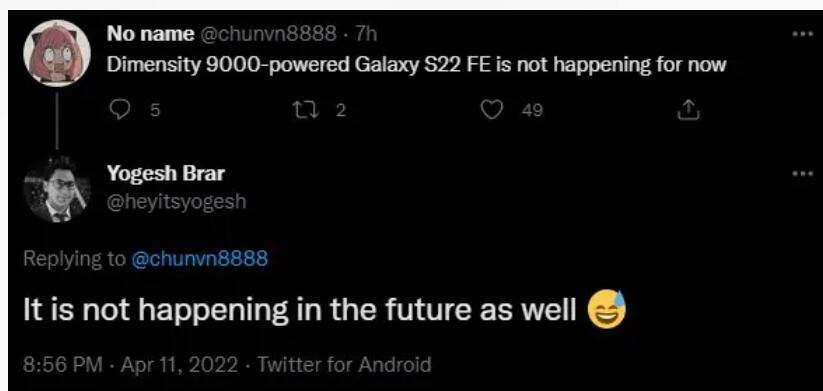Image resolution: width=823 pixels, height=391 pixels.
Task: Open the three-dot menu for Yogesh Brar's reply
Action: (x=803, y=172)
